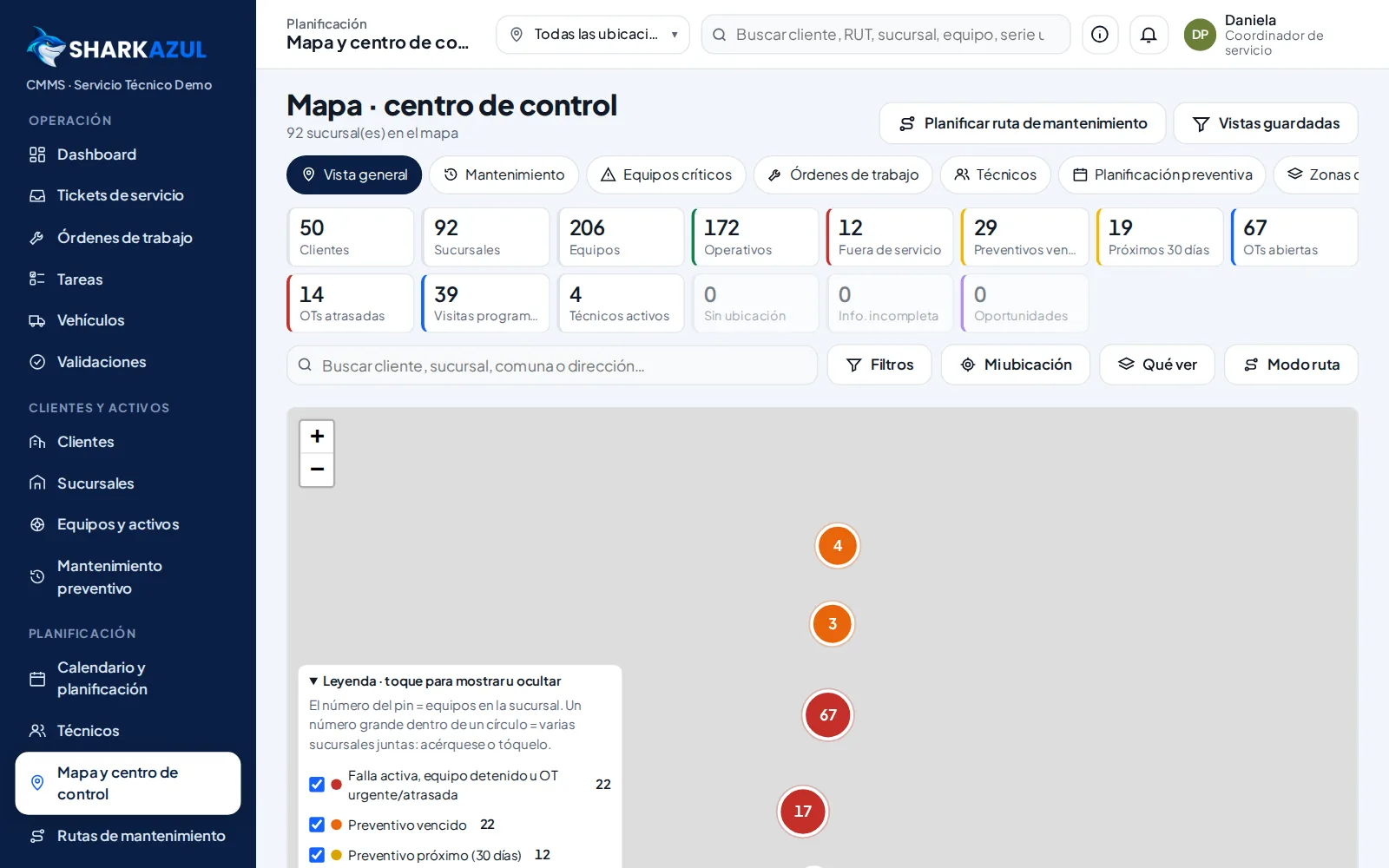Focus the global search field for cliente, RUT

pyautogui.click(x=886, y=35)
